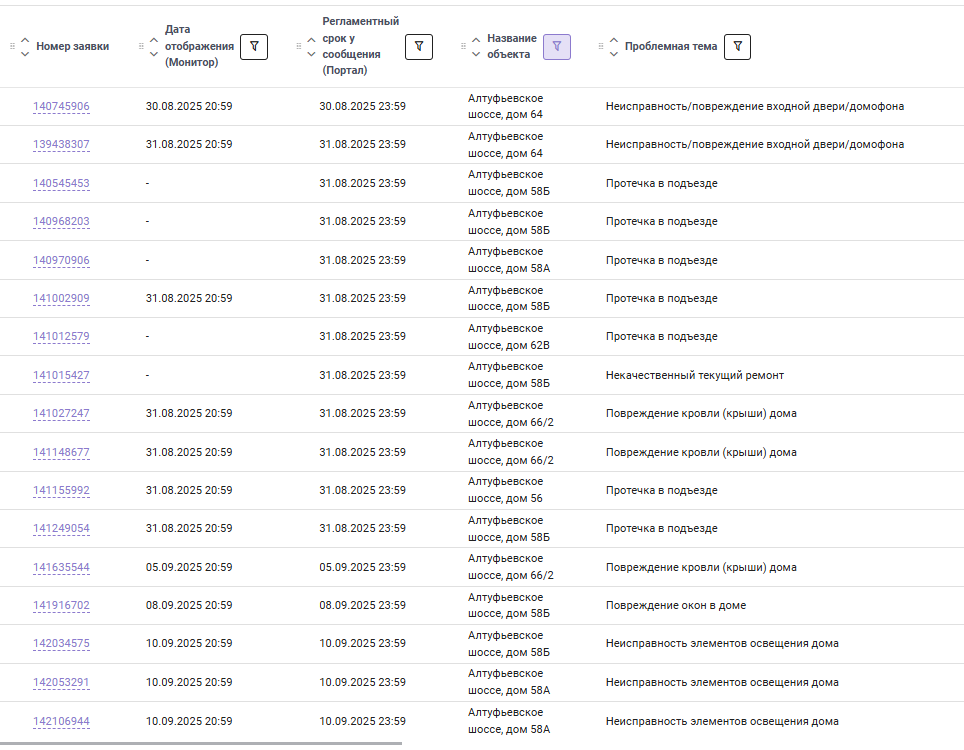Open active filter on Название объекта column
964x750 pixels.
[556, 47]
